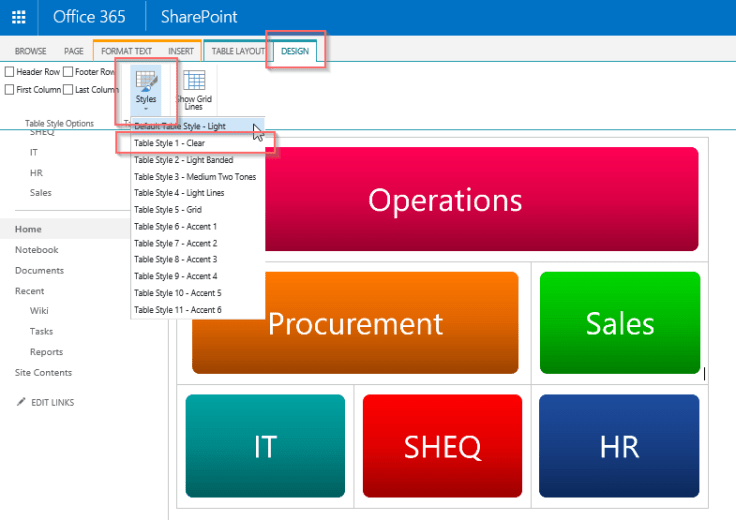The image size is (736, 520).
Task: Click the Styles table icon
Action: click(145, 79)
